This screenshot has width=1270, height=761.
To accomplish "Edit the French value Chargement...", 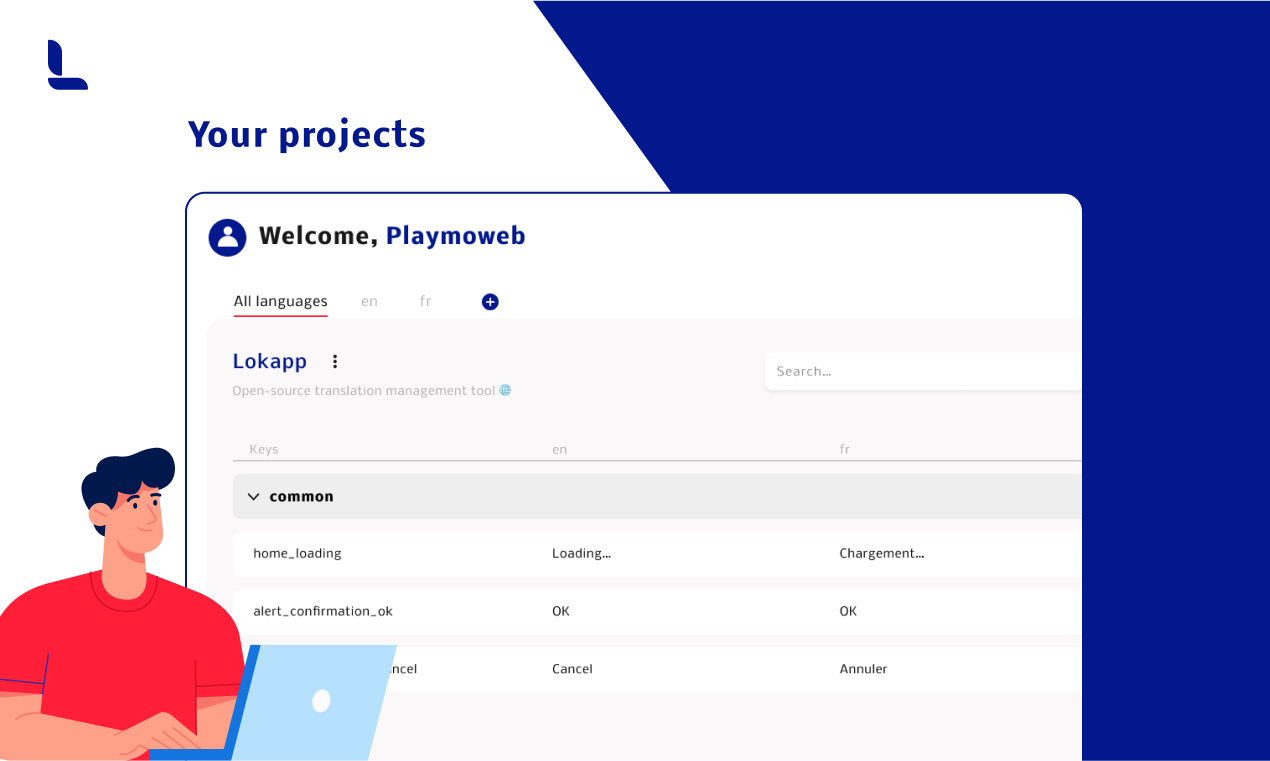I will tap(881, 554).
